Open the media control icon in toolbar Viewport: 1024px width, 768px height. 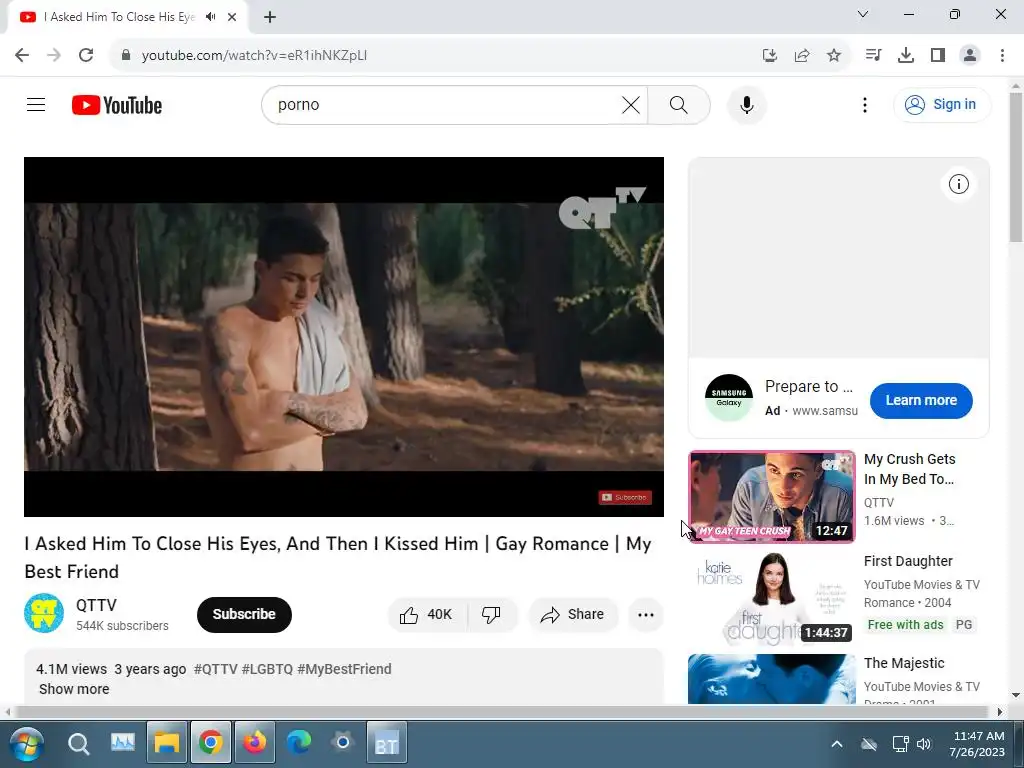[x=873, y=56]
